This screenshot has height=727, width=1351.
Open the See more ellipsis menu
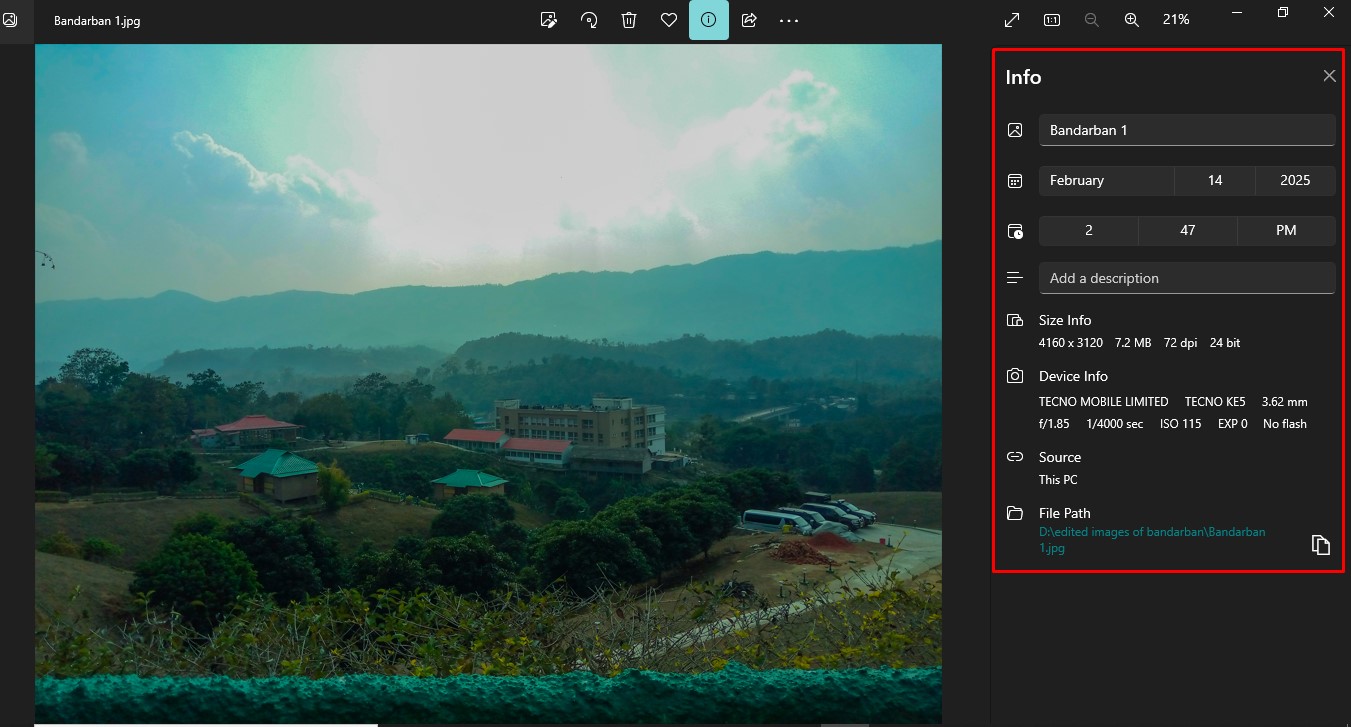[x=789, y=20]
